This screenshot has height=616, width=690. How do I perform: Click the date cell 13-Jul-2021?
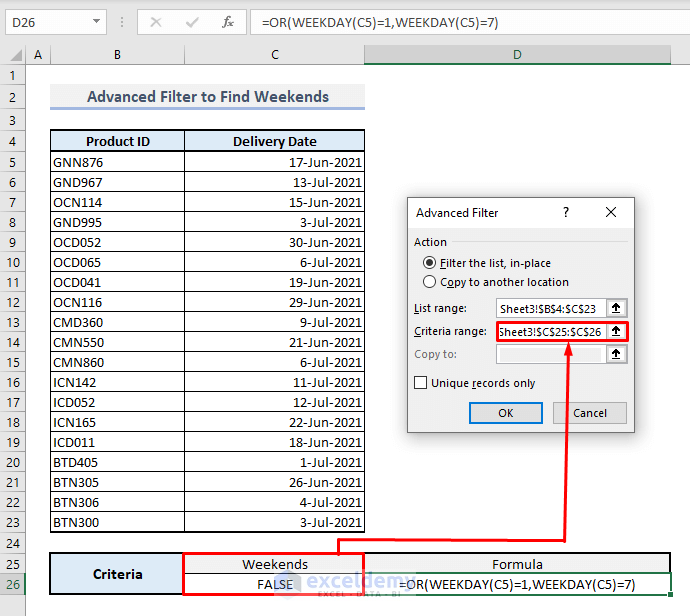tap(274, 182)
